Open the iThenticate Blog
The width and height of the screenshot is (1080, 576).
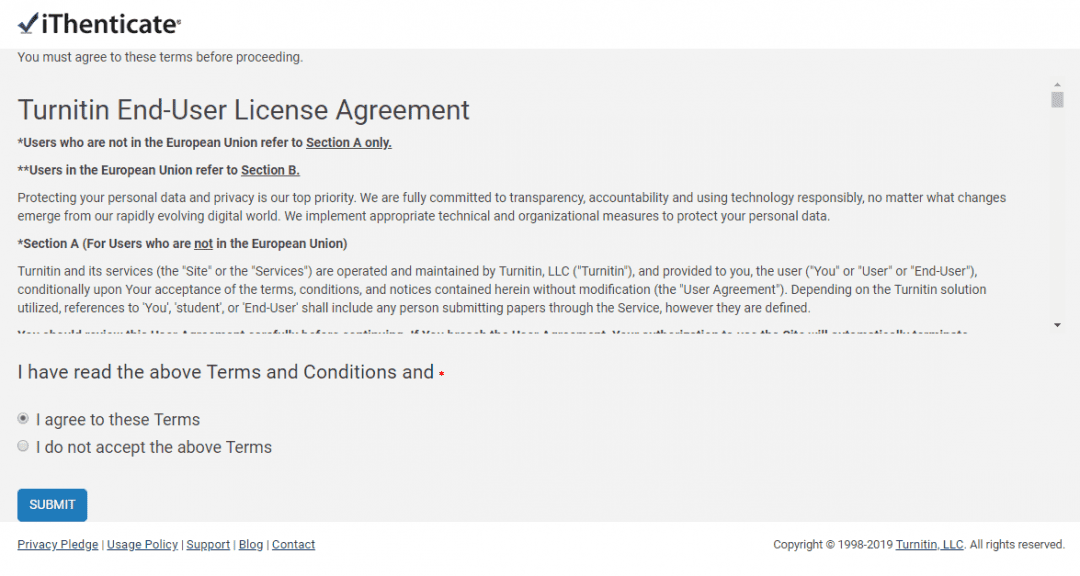250,544
